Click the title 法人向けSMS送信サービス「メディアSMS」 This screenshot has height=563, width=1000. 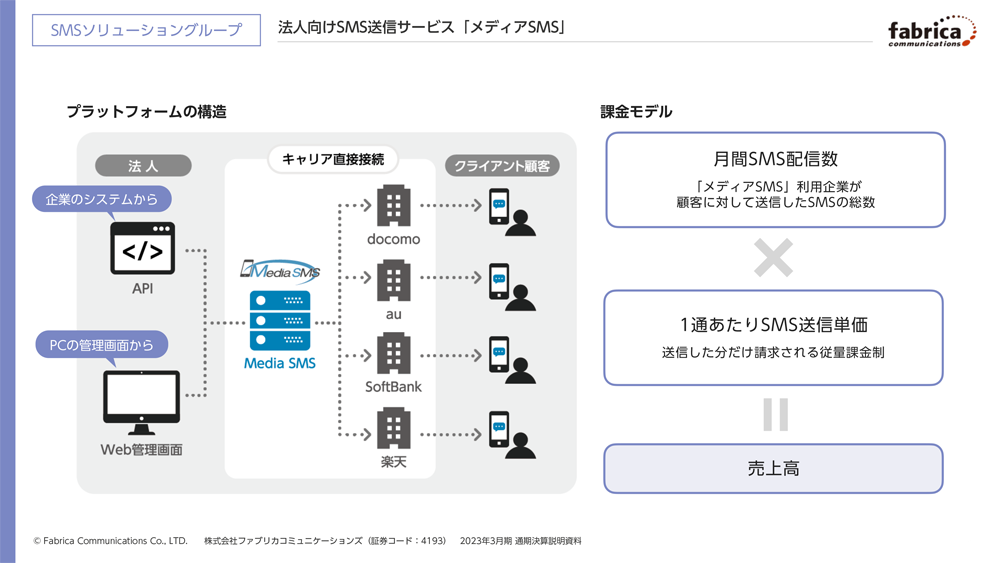pos(422,27)
